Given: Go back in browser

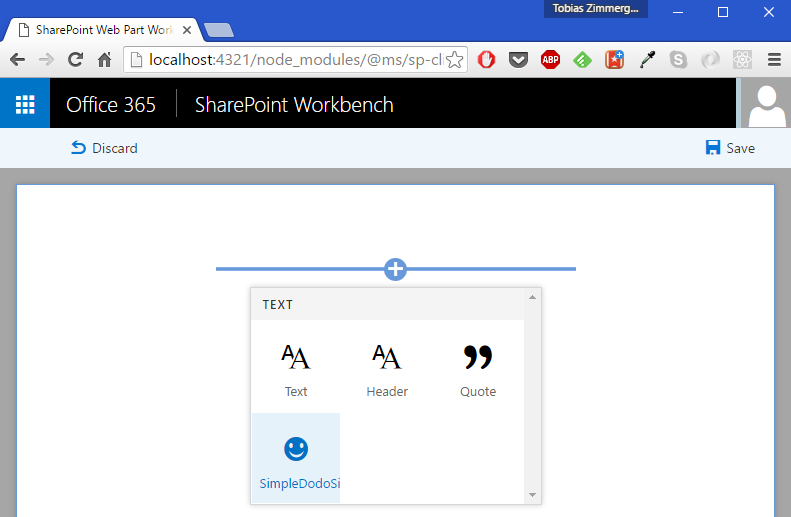Looking at the screenshot, I should [x=18, y=60].
